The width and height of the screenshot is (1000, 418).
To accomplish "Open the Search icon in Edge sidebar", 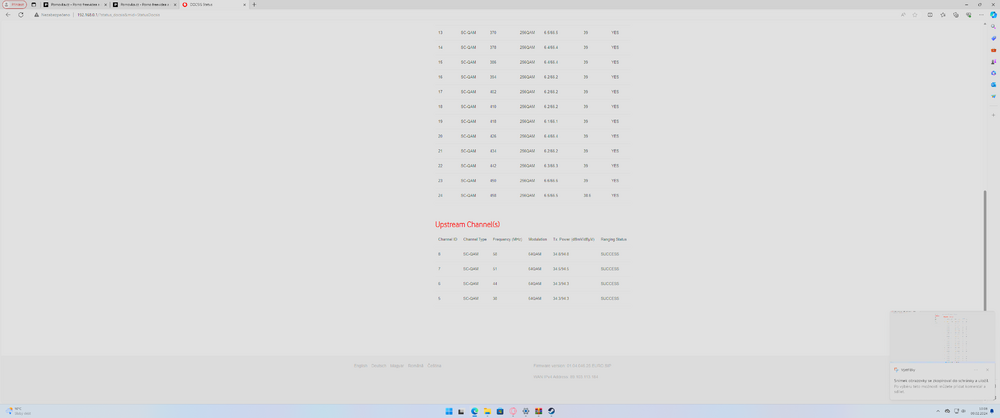I will pos(993,28).
